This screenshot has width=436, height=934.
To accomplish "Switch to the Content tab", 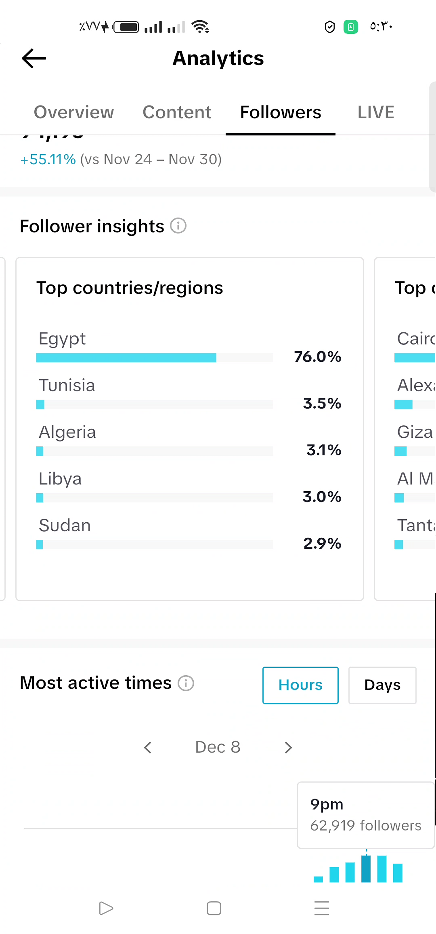I will point(177,112).
